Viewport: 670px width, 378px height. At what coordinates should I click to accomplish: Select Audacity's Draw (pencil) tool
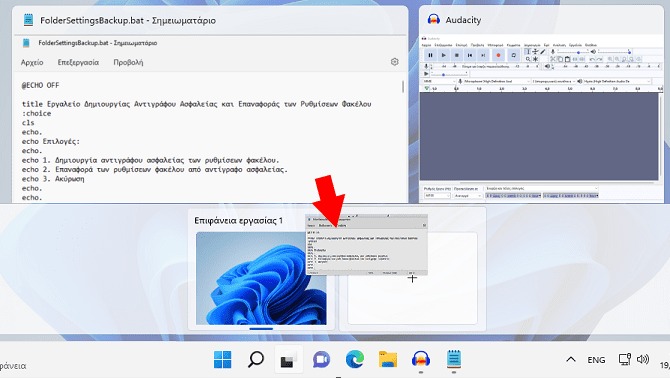543,52
